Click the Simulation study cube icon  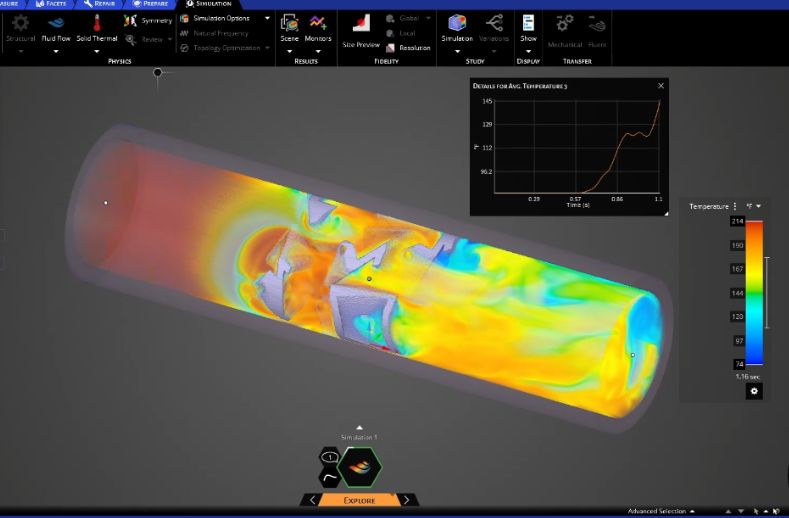tap(457, 23)
